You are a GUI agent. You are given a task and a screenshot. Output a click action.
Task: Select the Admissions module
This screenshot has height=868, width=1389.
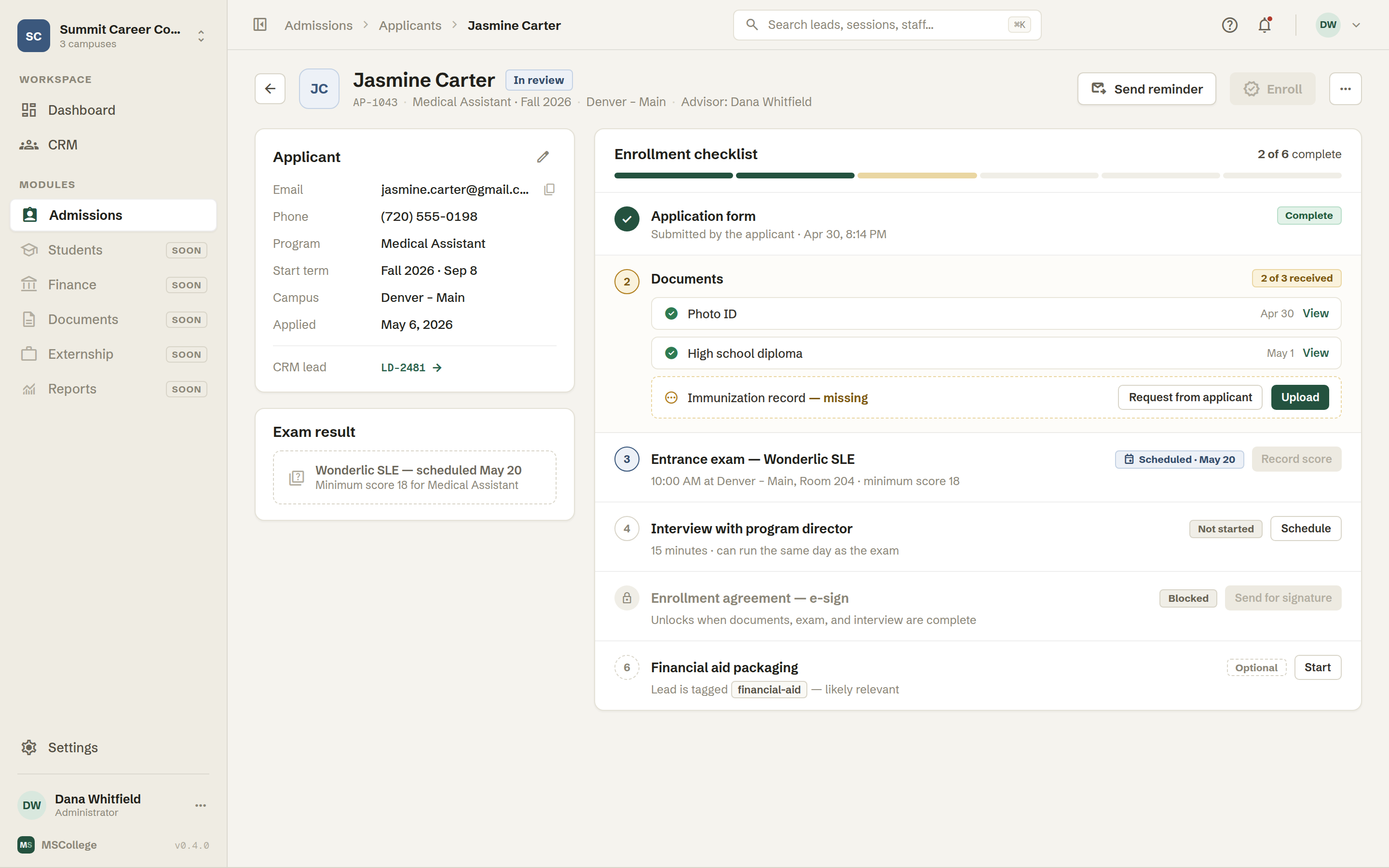(x=113, y=215)
